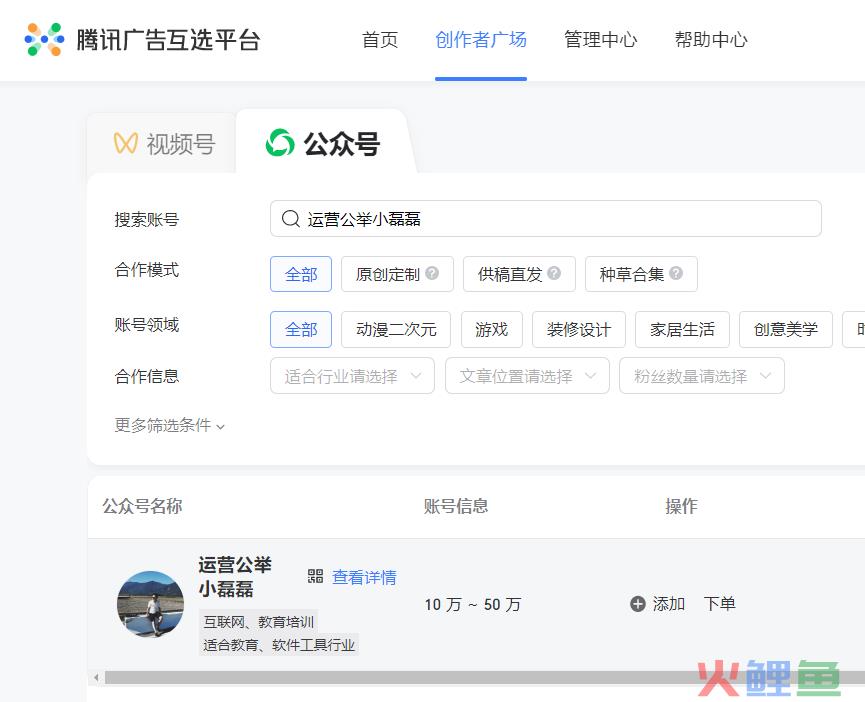The image size is (865, 702).
Task: Select the 原创定制 cooperation mode
Action: [x=397, y=274]
